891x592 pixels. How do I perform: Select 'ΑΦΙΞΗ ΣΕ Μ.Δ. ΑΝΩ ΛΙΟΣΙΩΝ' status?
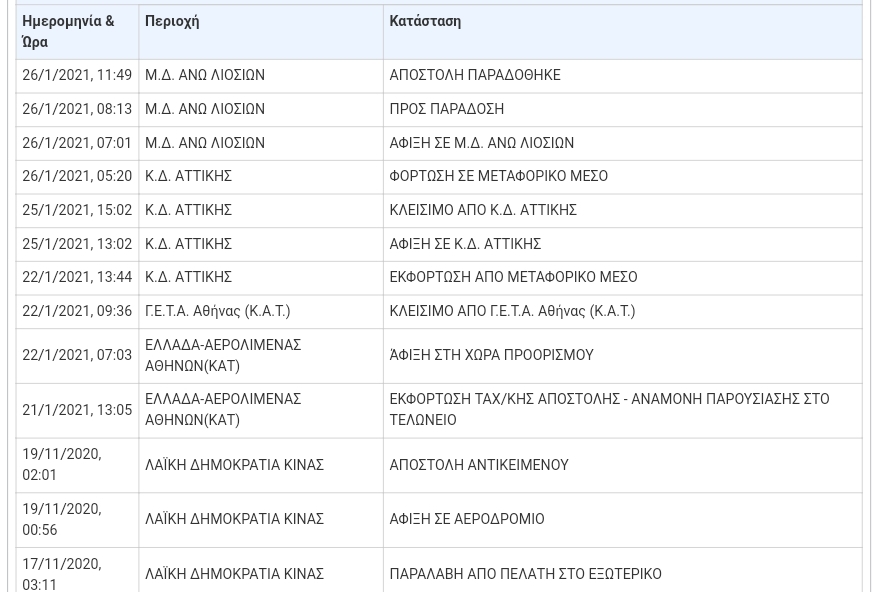pyautogui.click(x=482, y=143)
